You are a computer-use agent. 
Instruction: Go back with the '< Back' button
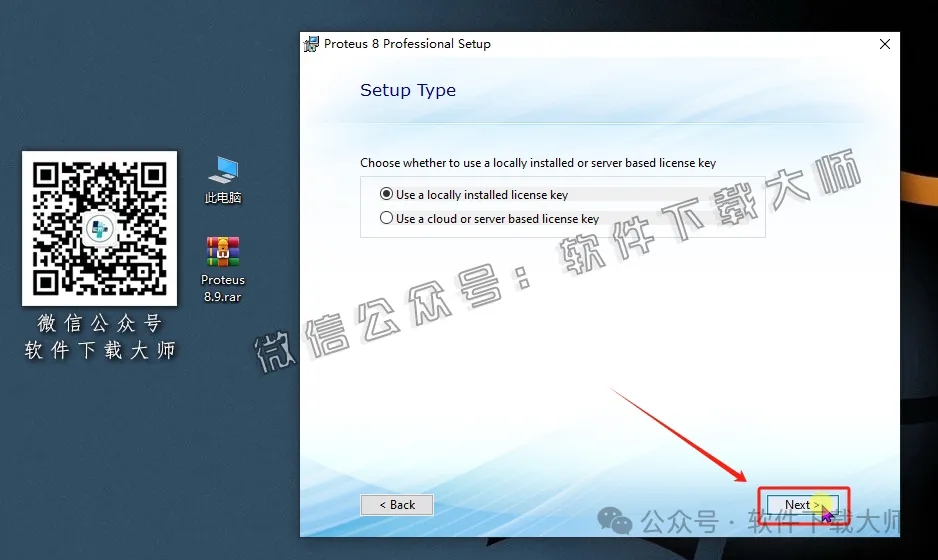pyautogui.click(x=397, y=505)
